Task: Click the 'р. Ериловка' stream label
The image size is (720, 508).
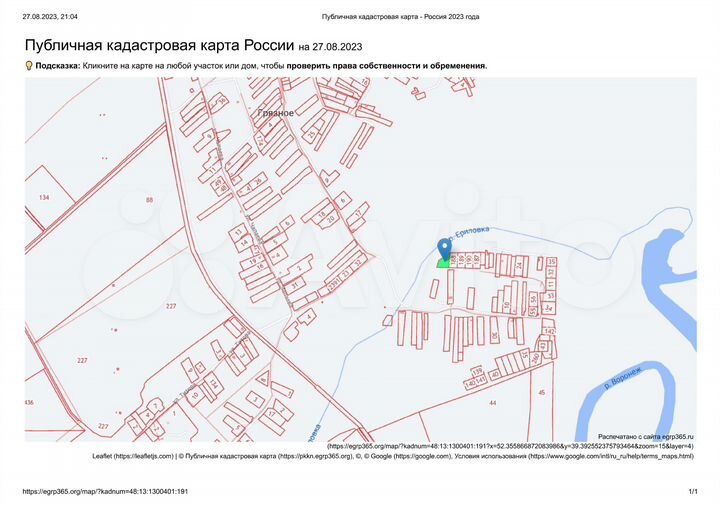Action: [468, 233]
